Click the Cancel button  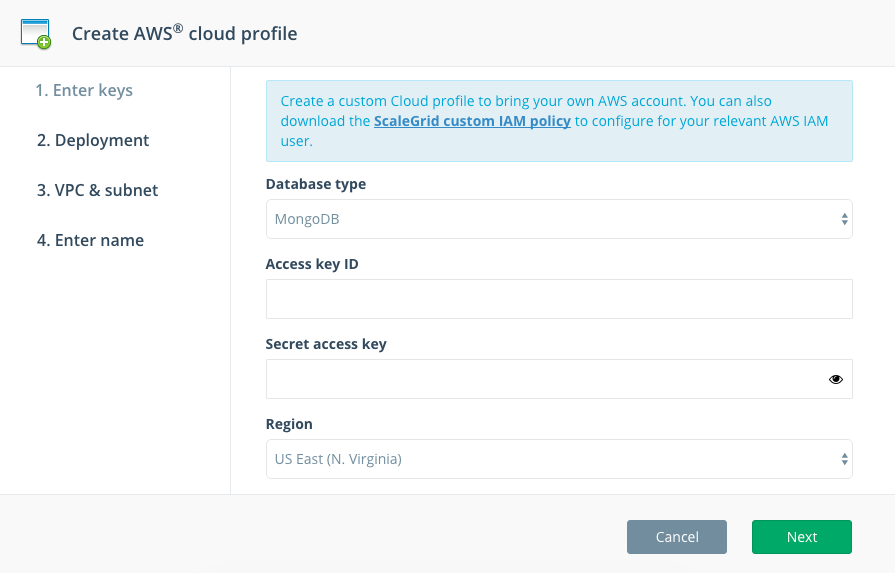676,536
